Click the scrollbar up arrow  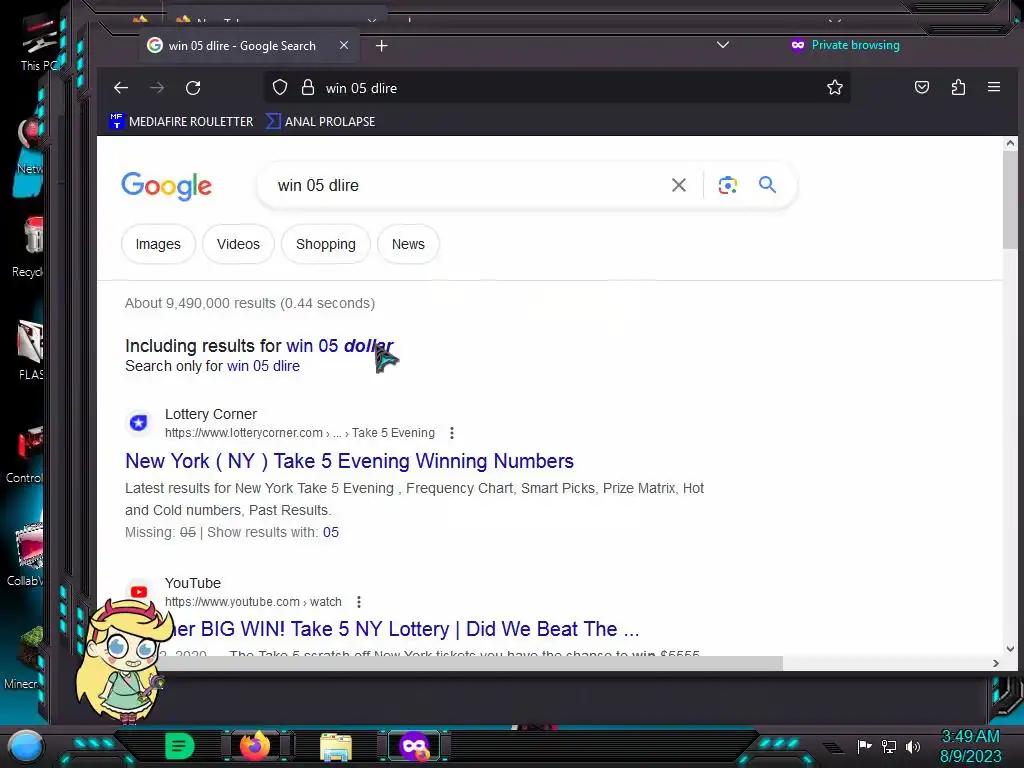[x=1010, y=143]
